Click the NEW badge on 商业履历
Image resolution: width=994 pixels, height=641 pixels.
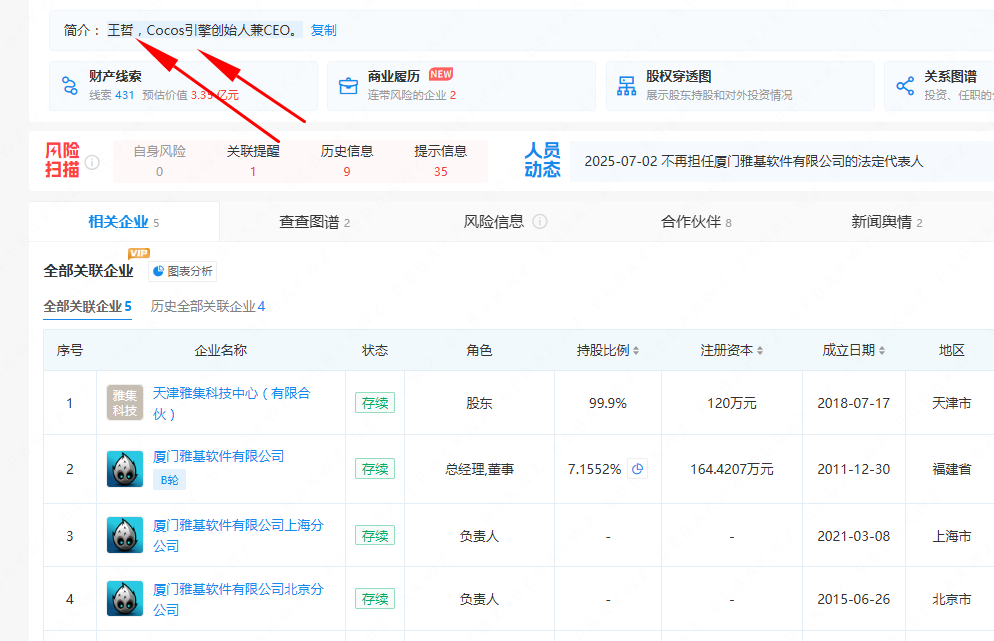point(441,74)
